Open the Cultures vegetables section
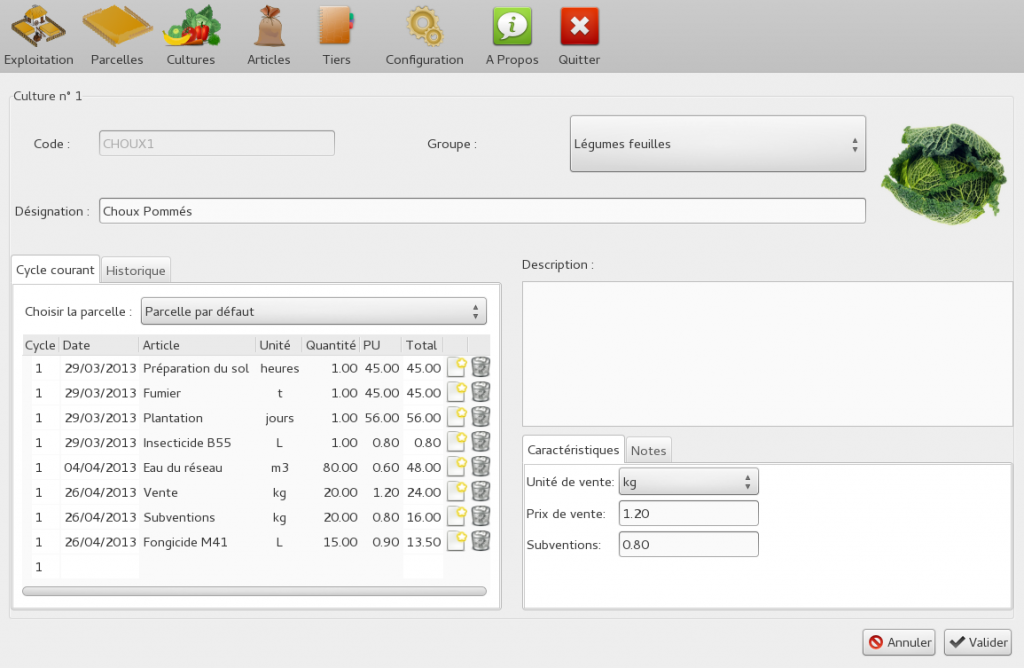The height and width of the screenshot is (668, 1024). [191, 35]
